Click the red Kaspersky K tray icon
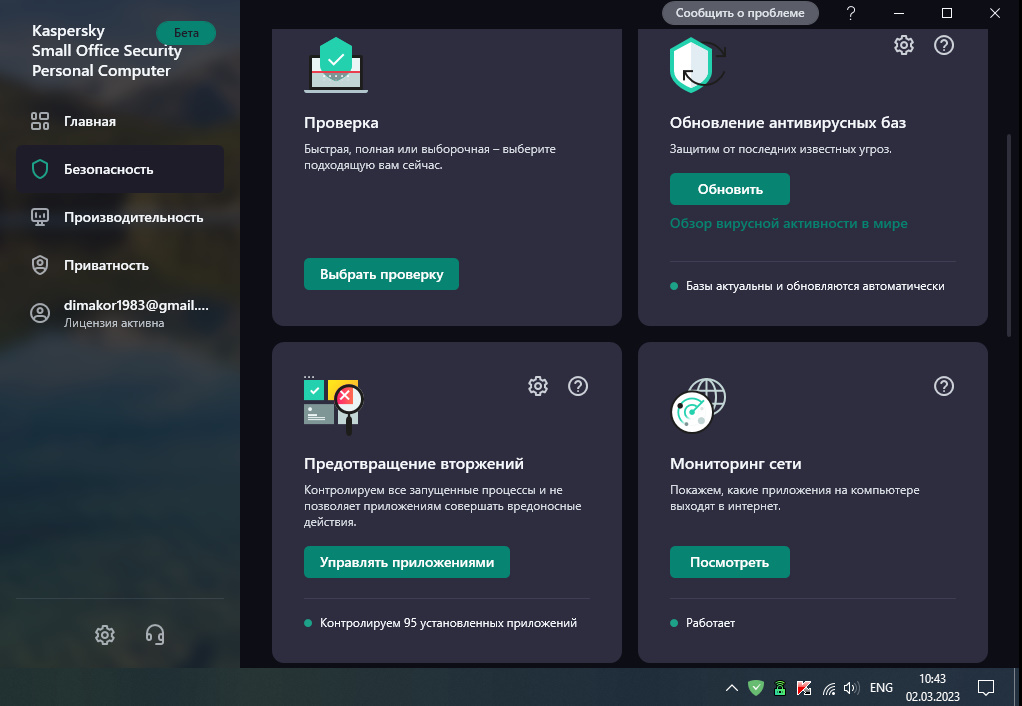Screen dimensions: 1022x706 [804, 688]
